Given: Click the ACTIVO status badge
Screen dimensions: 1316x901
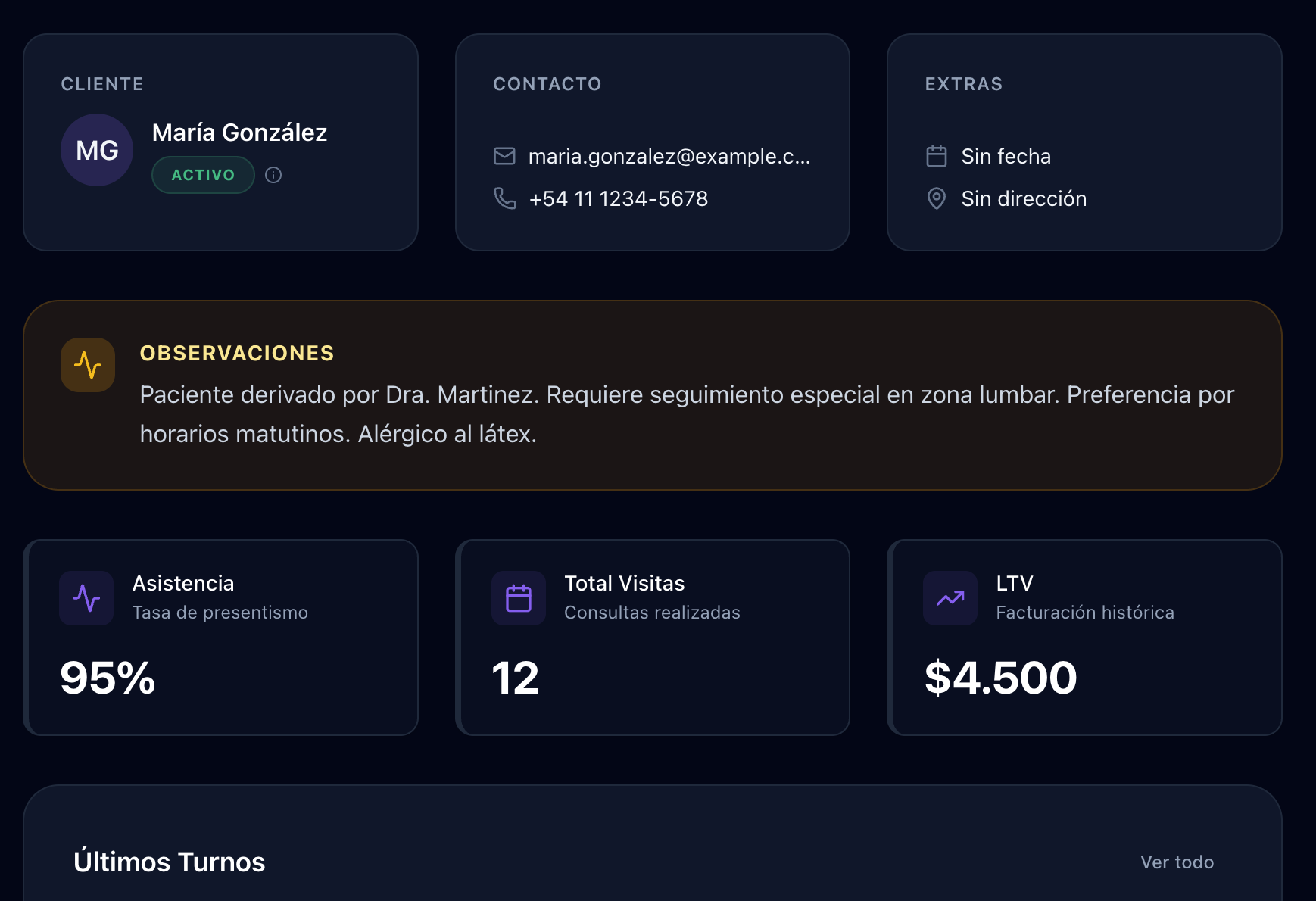Looking at the screenshot, I should click(x=203, y=175).
